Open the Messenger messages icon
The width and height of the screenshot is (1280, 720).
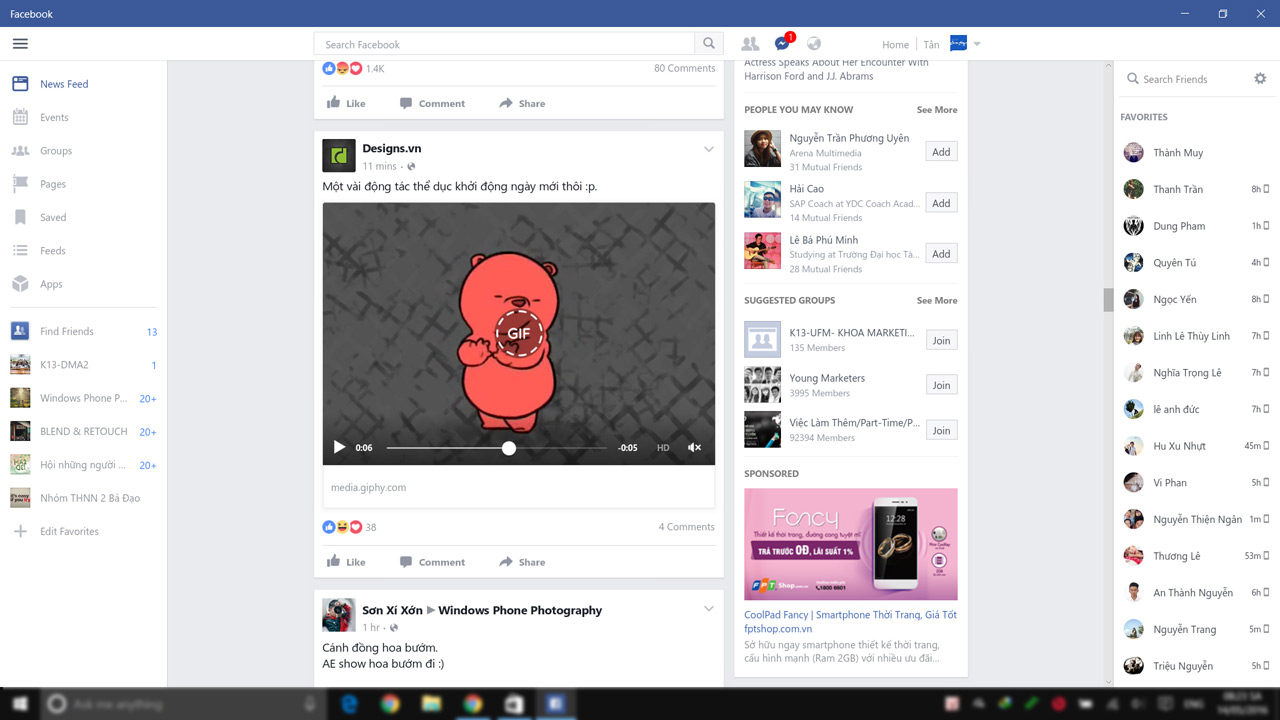pyautogui.click(x=783, y=43)
